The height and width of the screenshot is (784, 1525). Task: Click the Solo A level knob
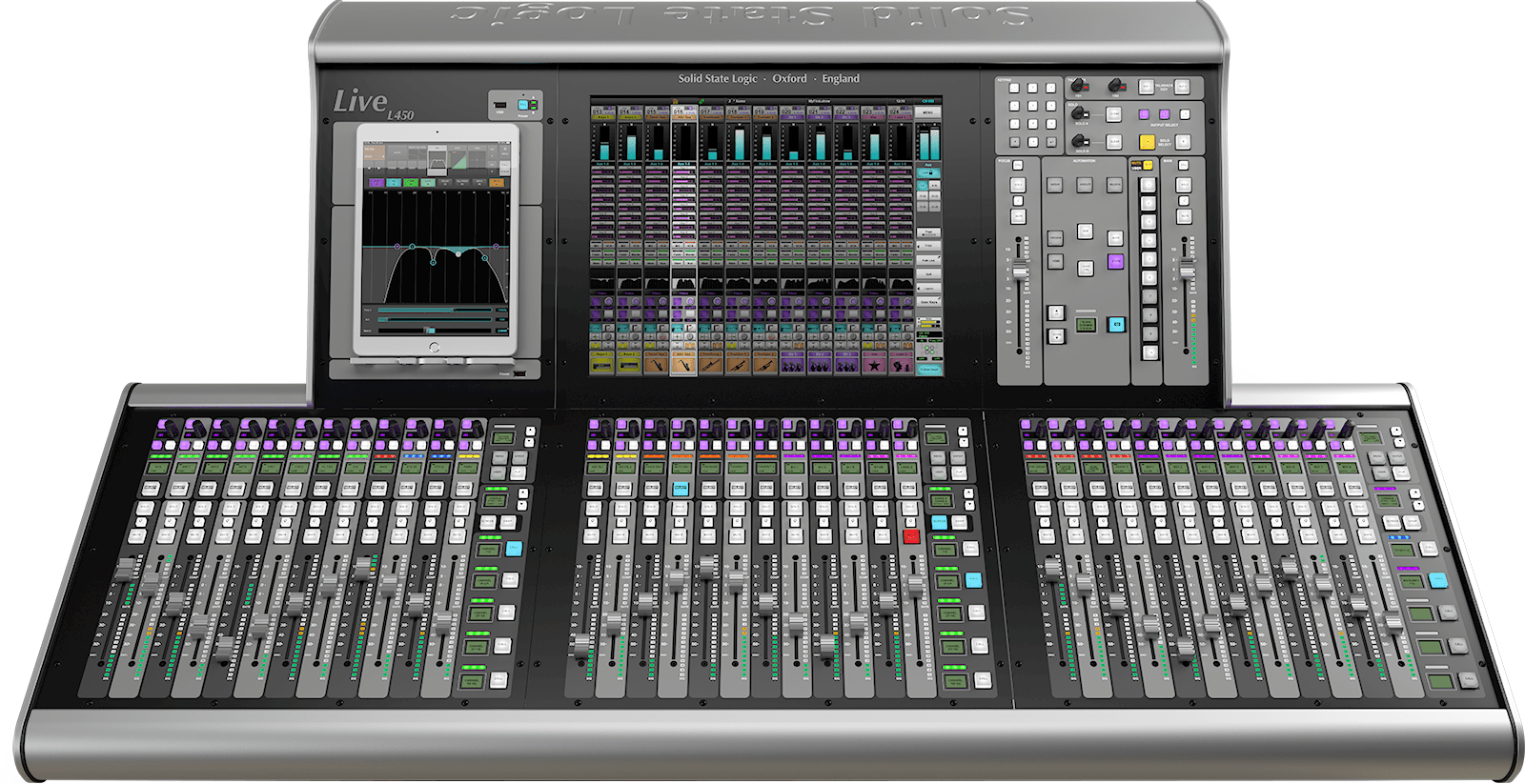[1078, 114]
